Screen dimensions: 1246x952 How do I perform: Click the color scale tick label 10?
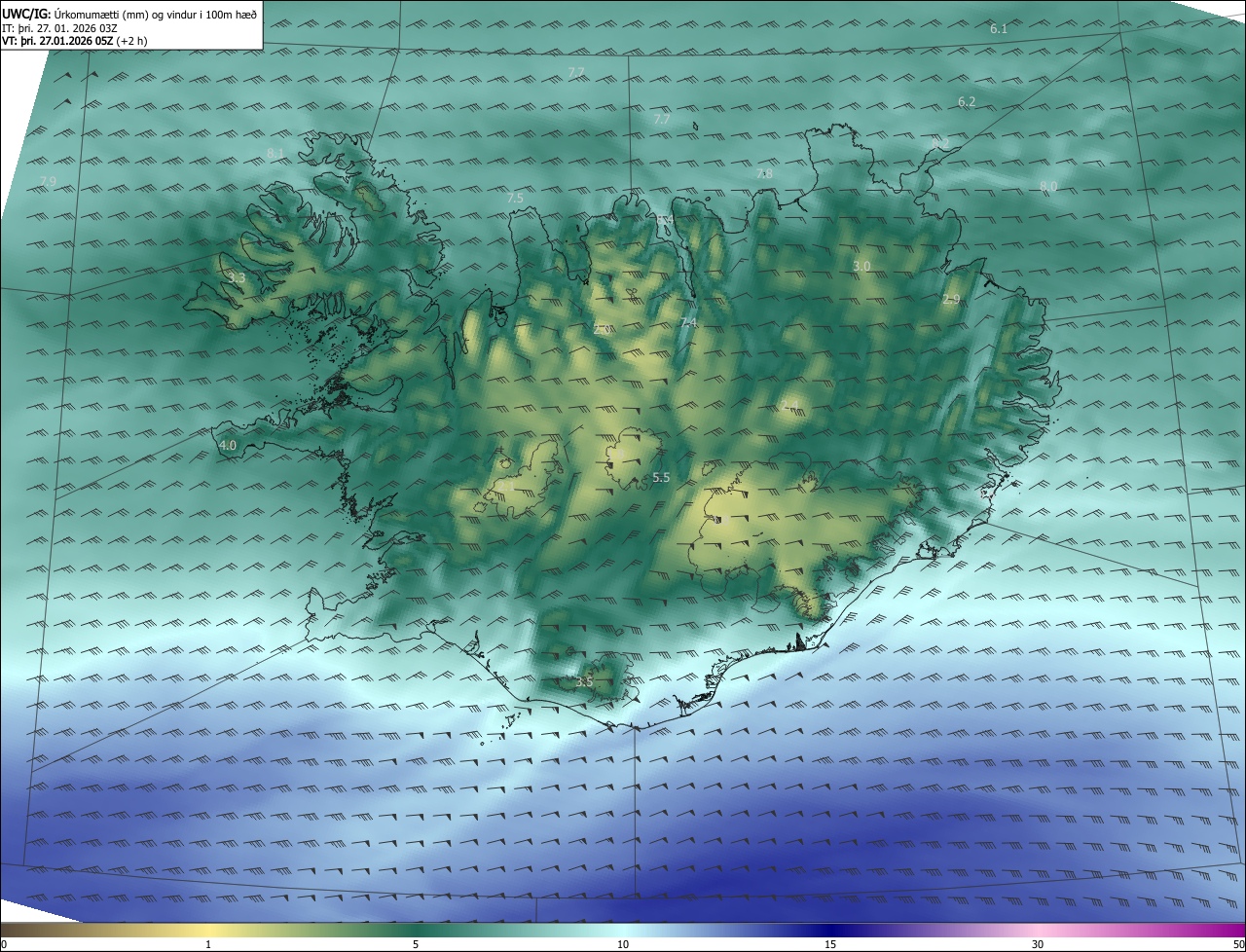(623, 944)
